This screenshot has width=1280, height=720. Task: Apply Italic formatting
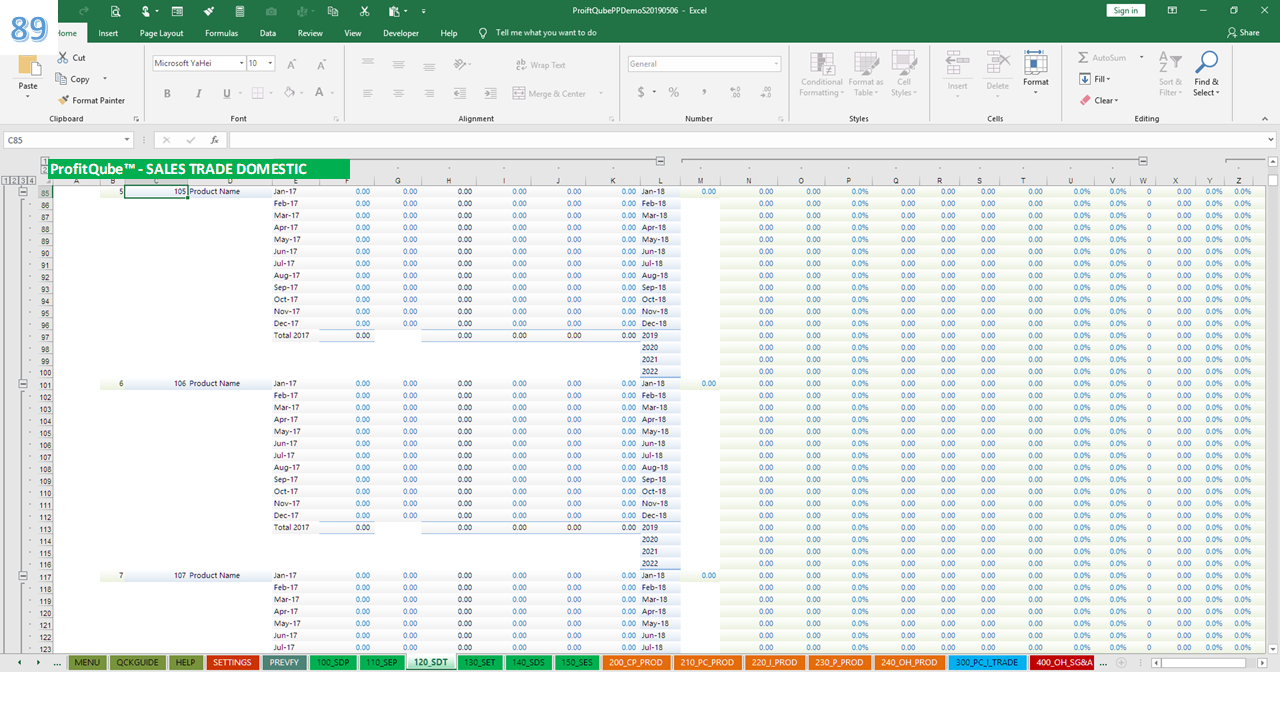click(197, 93)
